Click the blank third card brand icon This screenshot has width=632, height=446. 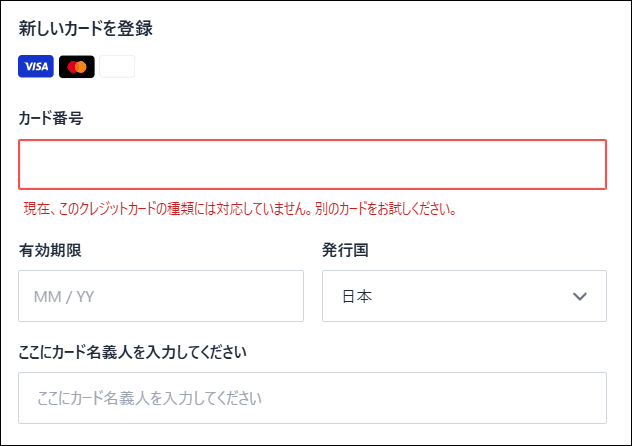point(117,67)
